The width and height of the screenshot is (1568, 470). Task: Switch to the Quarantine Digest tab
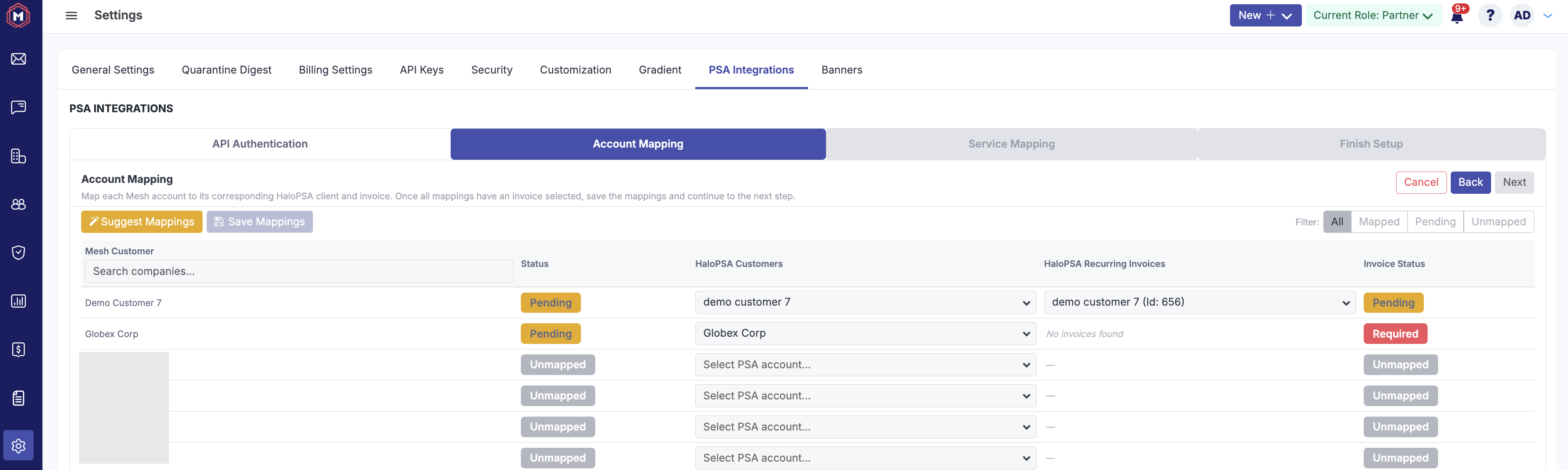coord(227,70)
